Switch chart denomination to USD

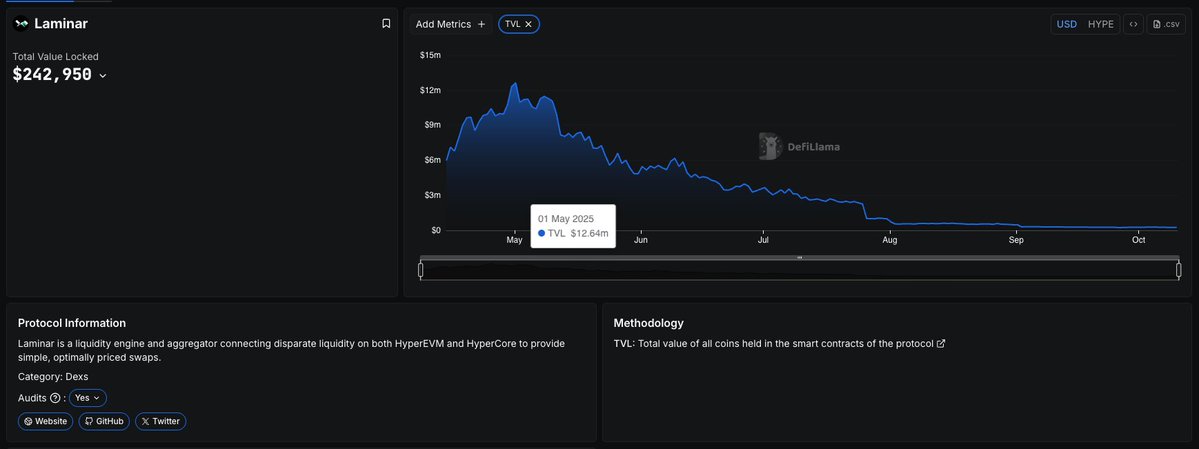pos(1067,24)
